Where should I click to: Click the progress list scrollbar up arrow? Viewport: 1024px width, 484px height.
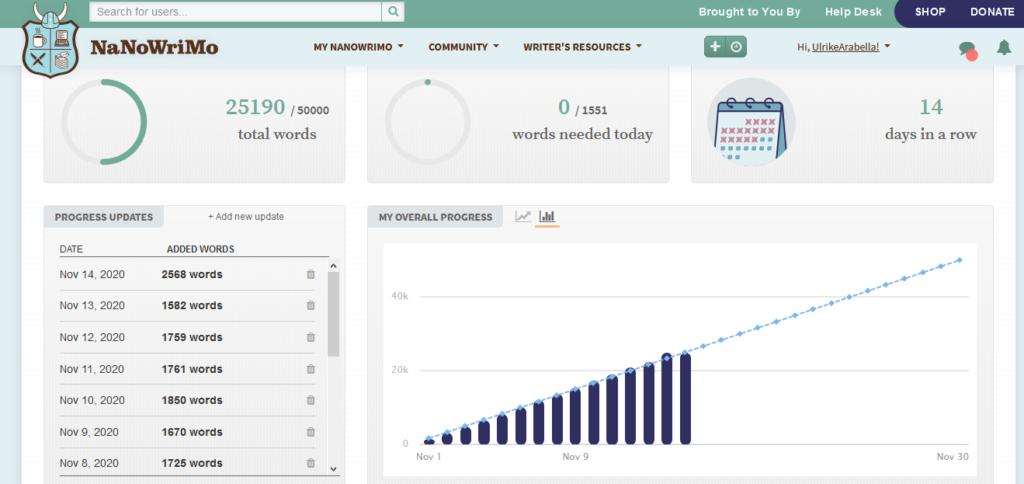pos(333,266)
